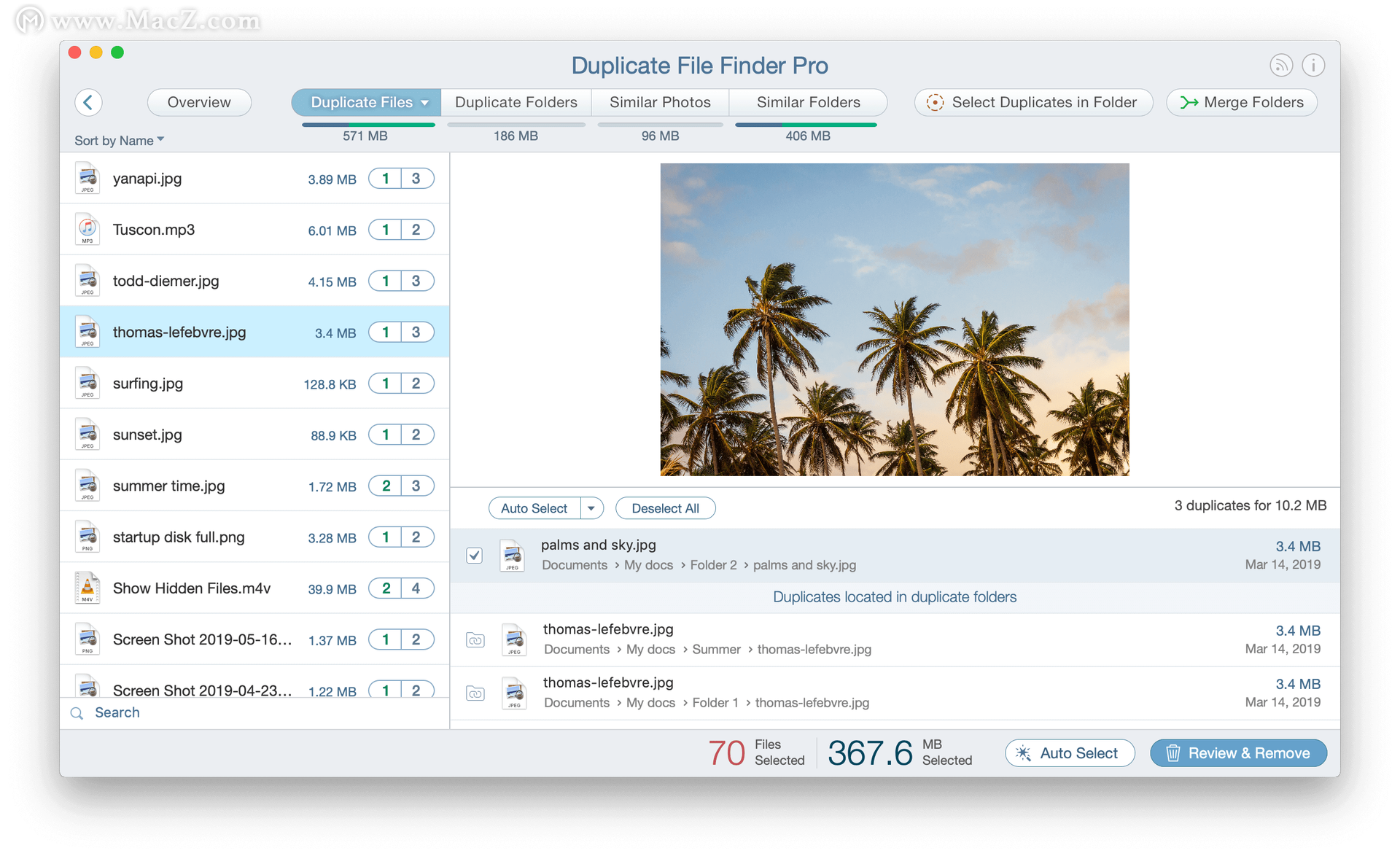Click the 6.01 MB size of Tuscon.mp3
The height and width of the screenshot is (856, 1400).
tap(332, 230)
